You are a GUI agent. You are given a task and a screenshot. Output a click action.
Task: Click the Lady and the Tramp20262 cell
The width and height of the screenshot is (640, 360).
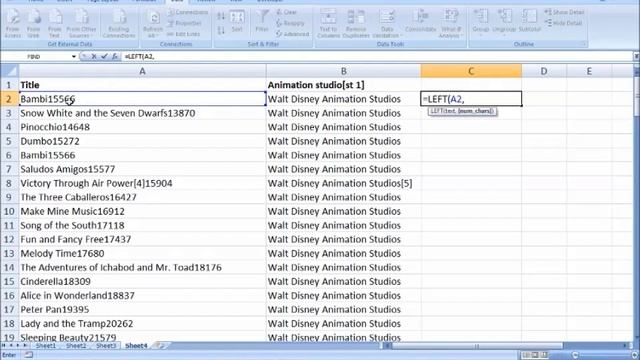click(x=142, y=324)
